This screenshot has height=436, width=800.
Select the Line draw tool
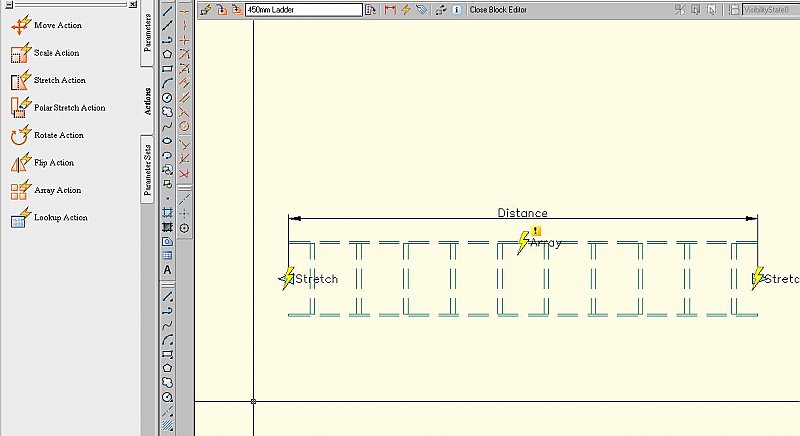[167, 11]
